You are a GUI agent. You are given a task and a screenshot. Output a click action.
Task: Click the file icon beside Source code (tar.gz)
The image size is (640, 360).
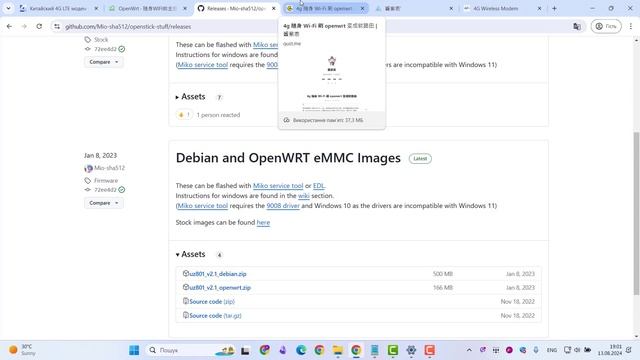pos(186,315)
